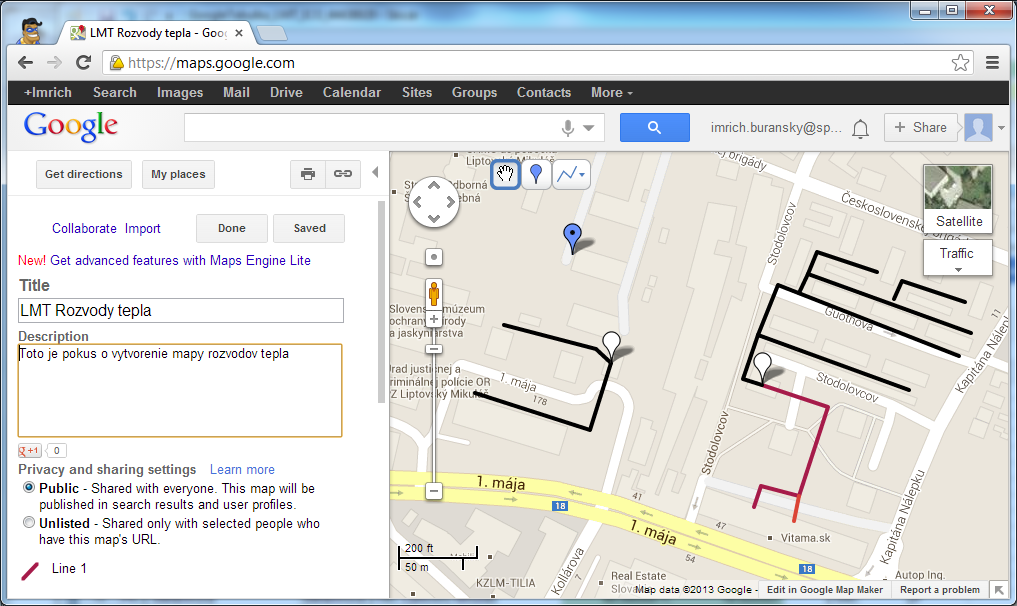This screenshot has width=1017, height=606.
Task: Select the Unlisted radio button
Action: [29, 522]
